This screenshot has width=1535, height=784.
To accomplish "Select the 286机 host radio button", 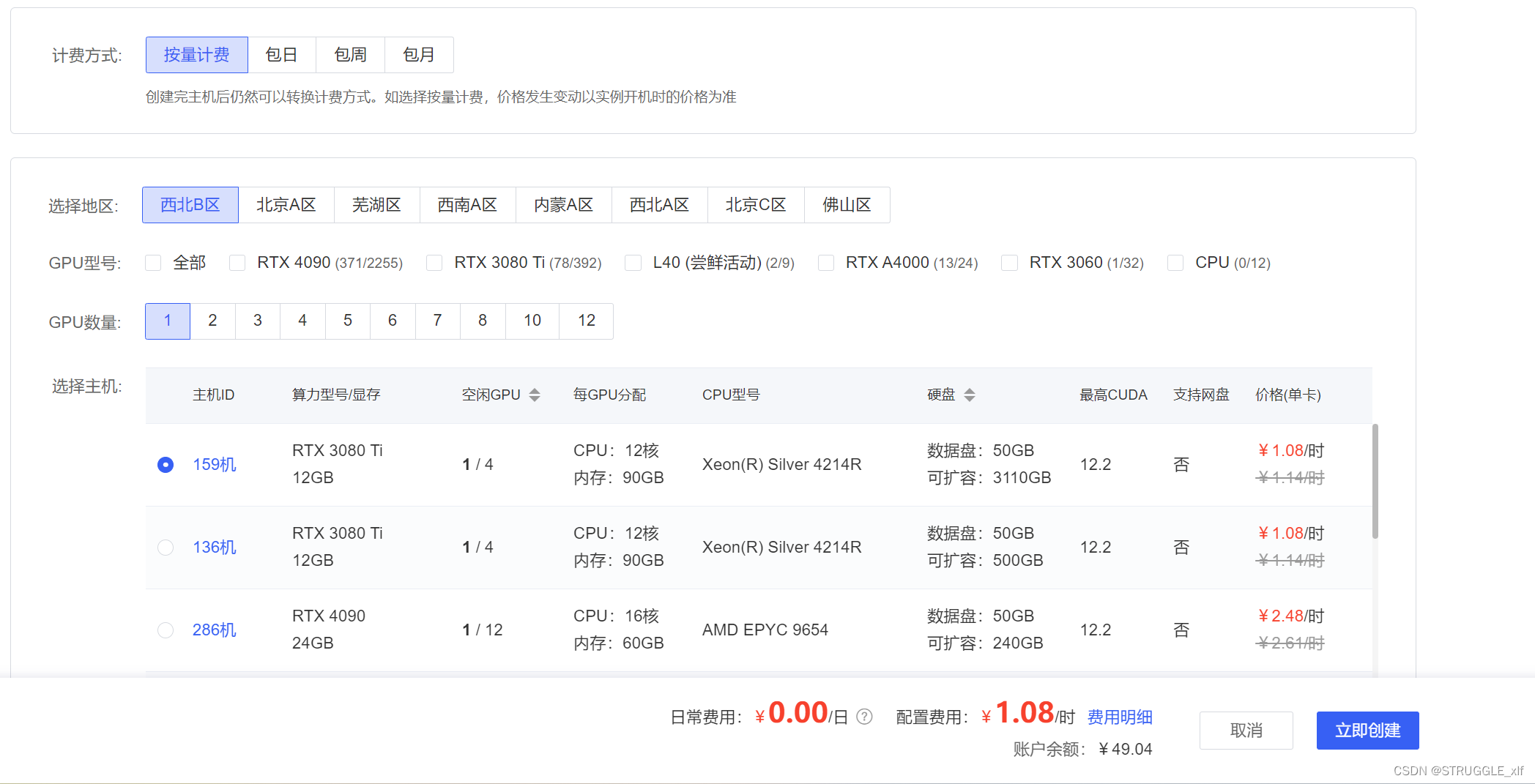I will [166, 630].
